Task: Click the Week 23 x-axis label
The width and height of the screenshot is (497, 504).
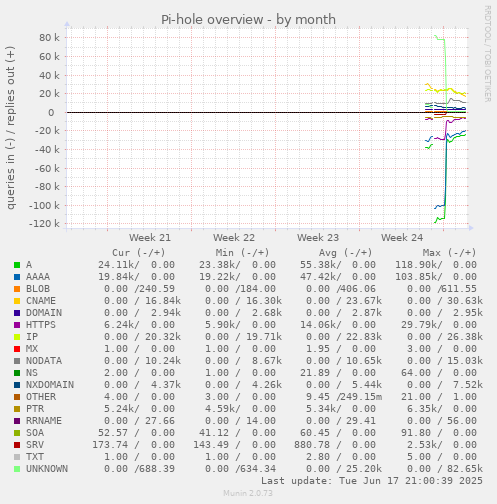Action: [x=318, y=238]
